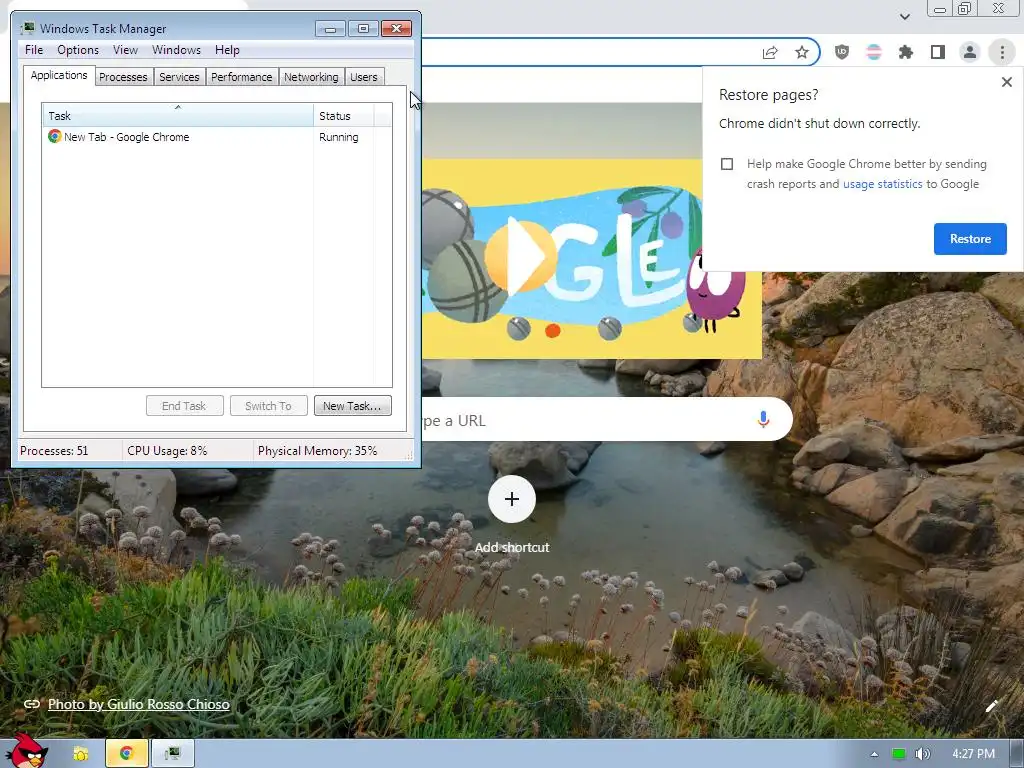Screen dimensions: 1024x768
Task: Start voice search with the microphone
Action: click(763, 419)
